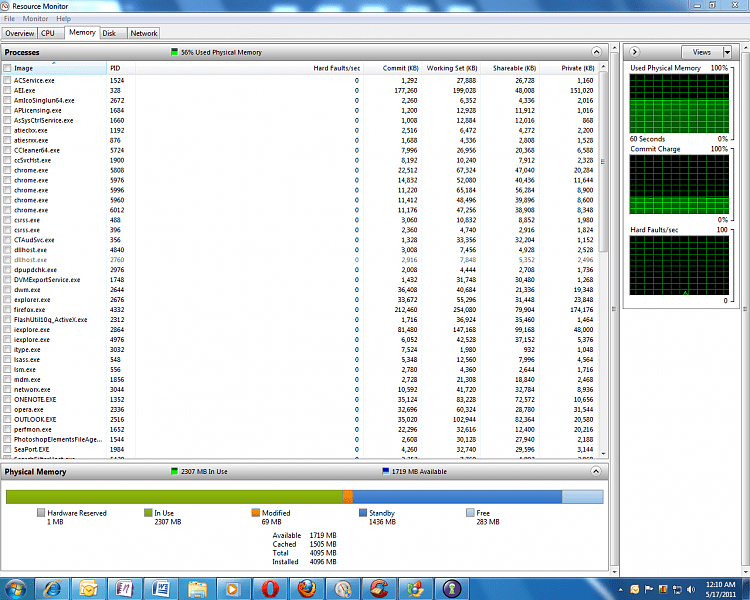The width and height of the screenshot is (750, 600).
Task: Collapse the Processes section
Action: click(596, 52)
